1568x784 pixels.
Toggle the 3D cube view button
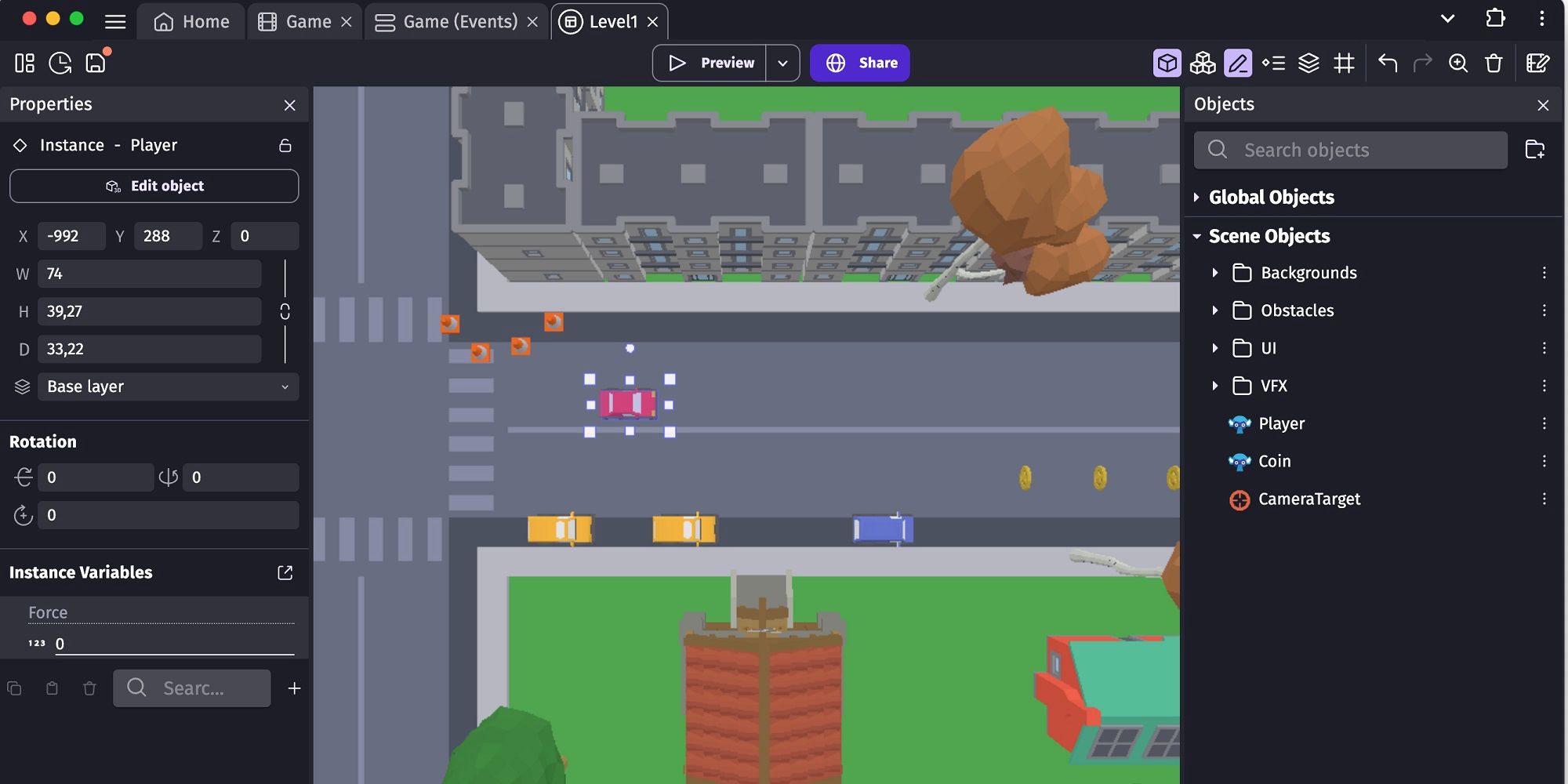(1167, 63)
